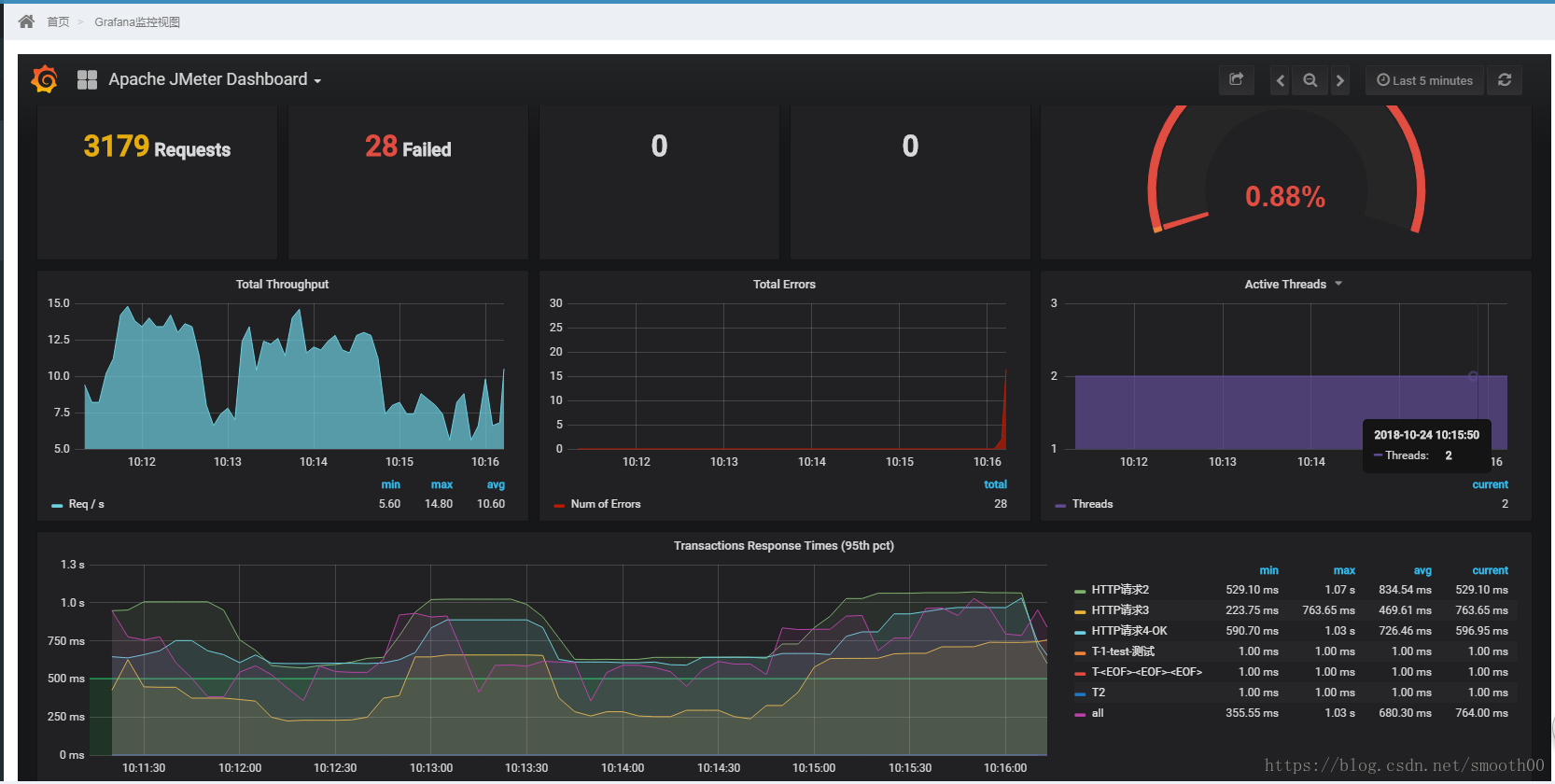Viewport: 1555px width, 784px height.
Task: Sort throughput legend by min header
Action: coord(390,484)
